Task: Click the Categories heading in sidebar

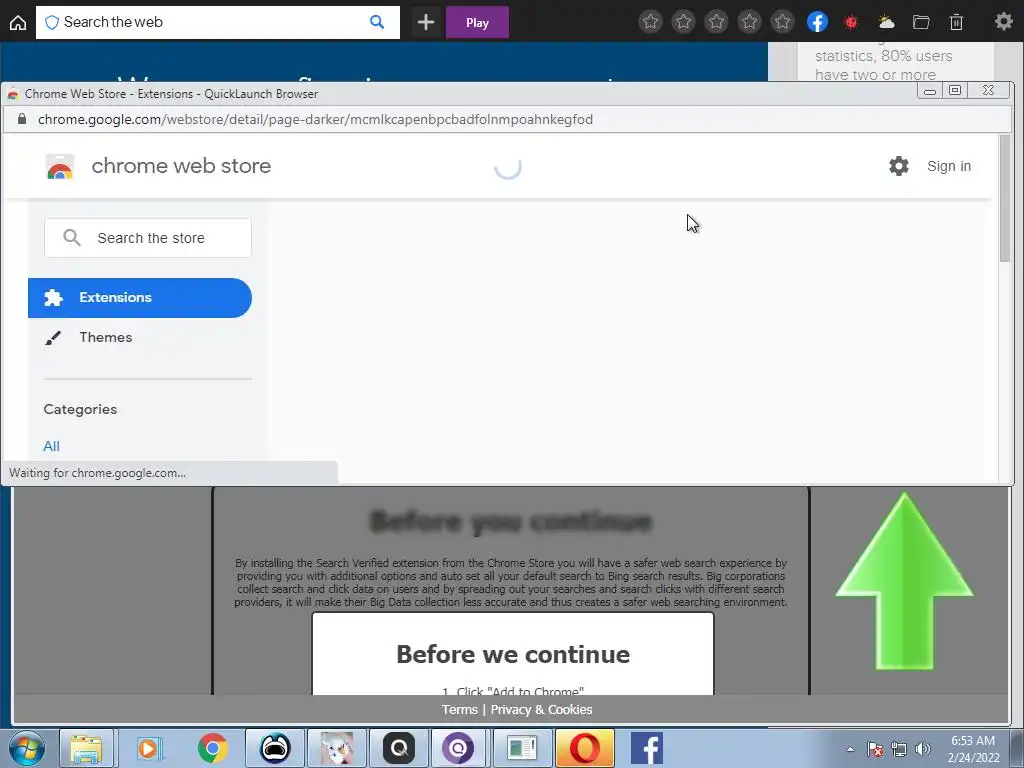Action: (80, 409)
